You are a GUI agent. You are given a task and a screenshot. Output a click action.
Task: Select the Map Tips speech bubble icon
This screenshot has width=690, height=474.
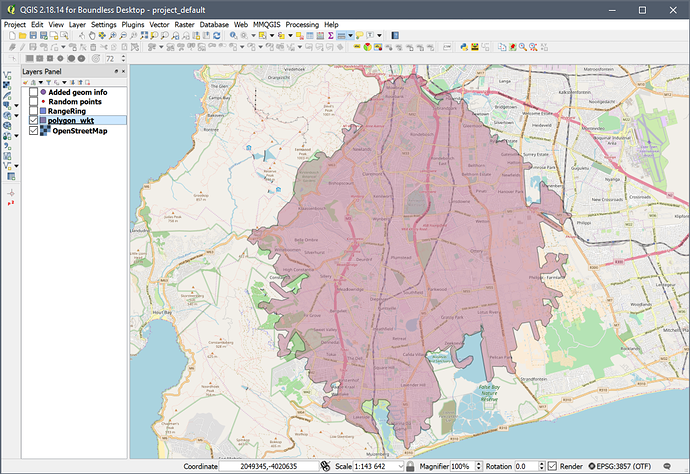click(x=360, y=36)
